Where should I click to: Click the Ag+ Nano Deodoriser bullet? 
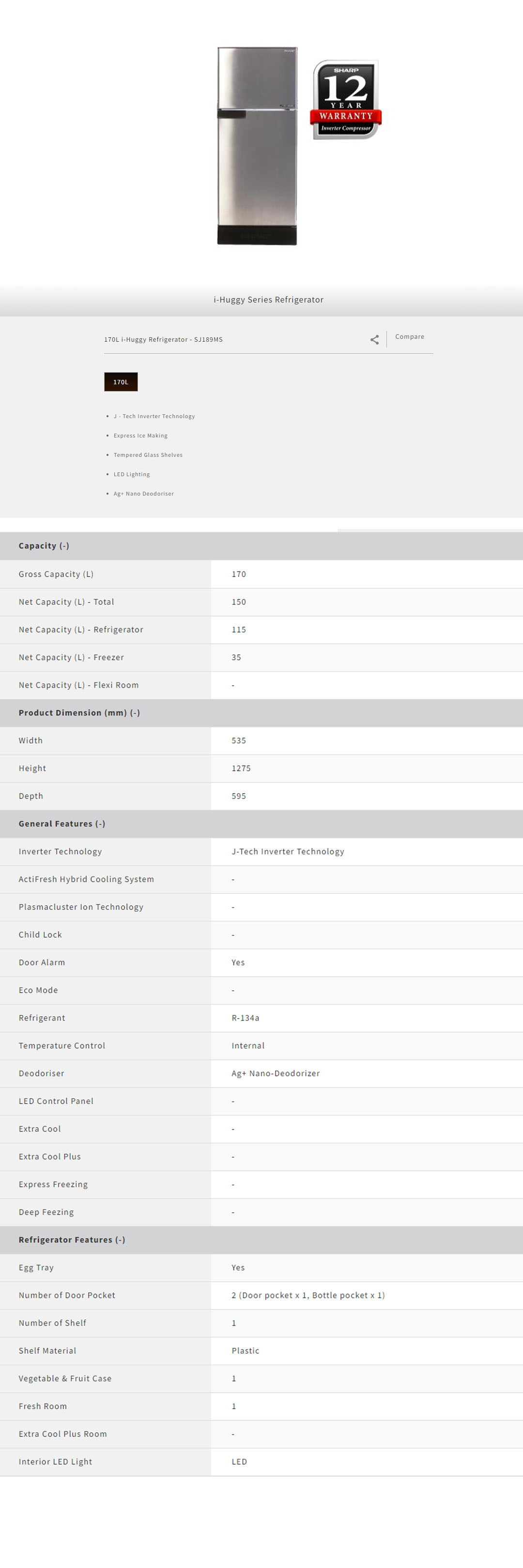(x=144, y=494)
